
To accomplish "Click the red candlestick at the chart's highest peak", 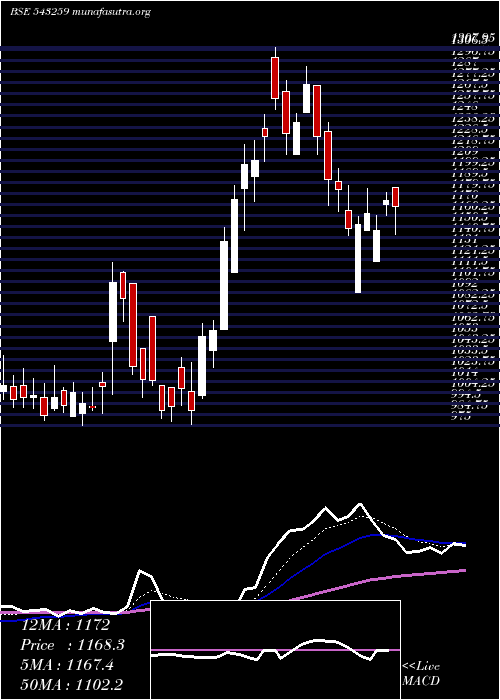I will coord(275,78).
